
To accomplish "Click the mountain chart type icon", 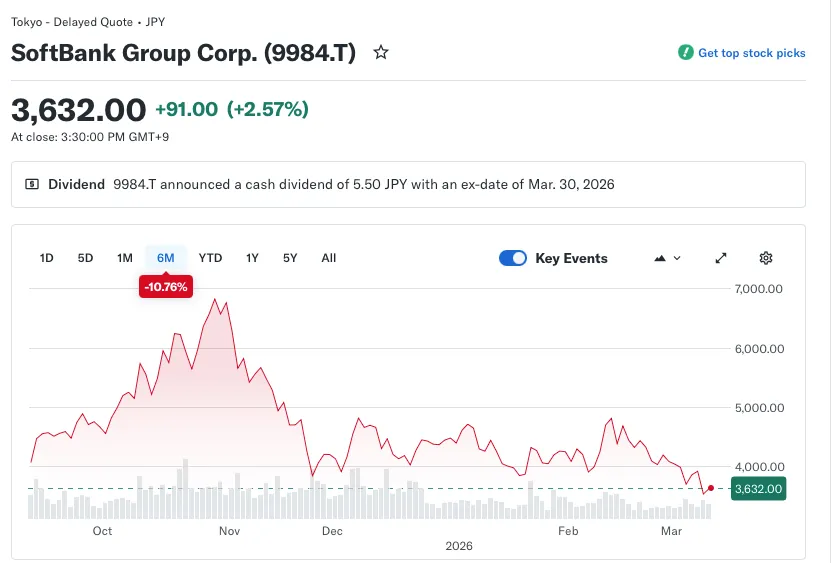I will 660,258.
